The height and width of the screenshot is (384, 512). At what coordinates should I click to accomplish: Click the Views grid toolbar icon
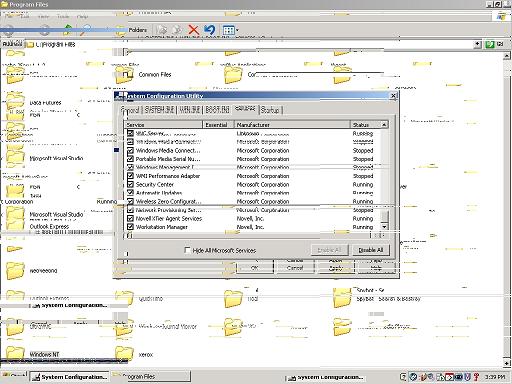coord(229,30)
